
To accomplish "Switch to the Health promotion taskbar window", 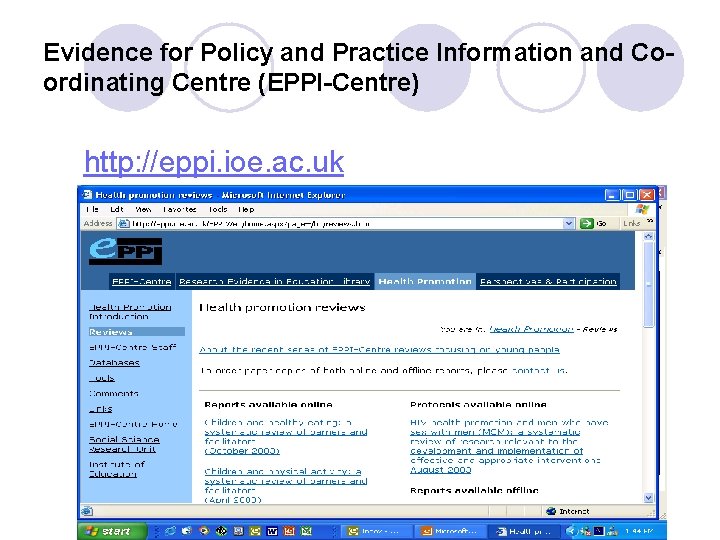I will (525, 531).
